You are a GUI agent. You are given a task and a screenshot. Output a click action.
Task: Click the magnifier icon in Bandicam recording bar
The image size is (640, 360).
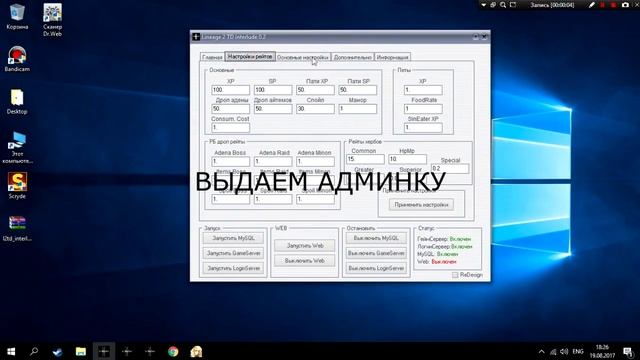tap(503, 5)
